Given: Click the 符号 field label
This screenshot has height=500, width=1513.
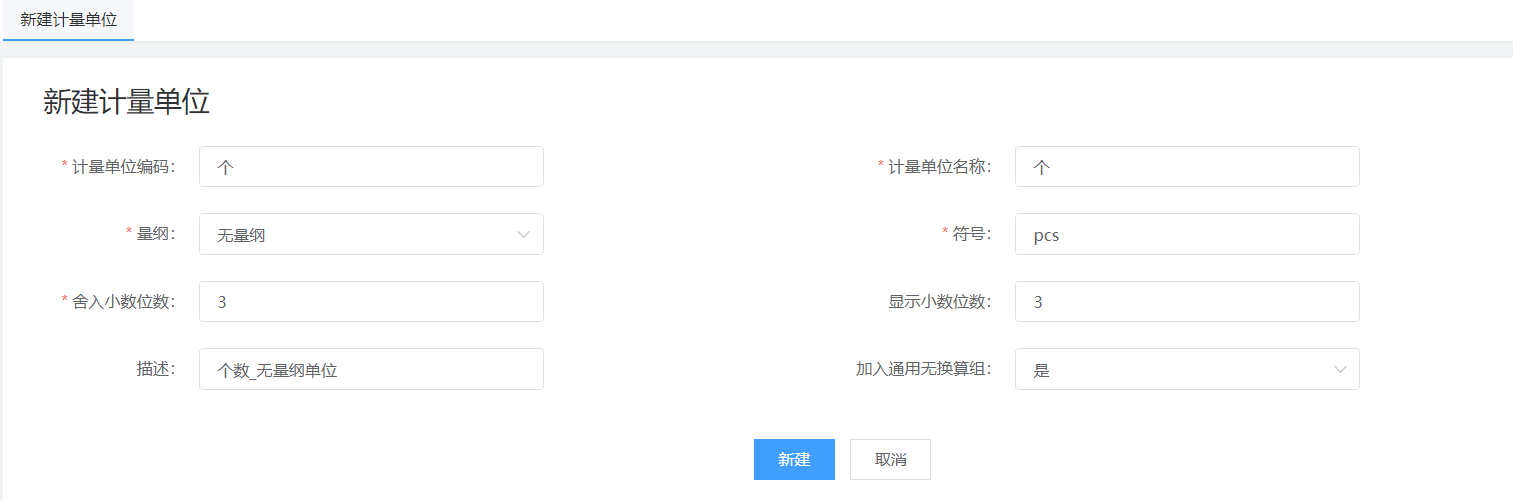Looking at the screenshot, I should (x=971, y=234).
